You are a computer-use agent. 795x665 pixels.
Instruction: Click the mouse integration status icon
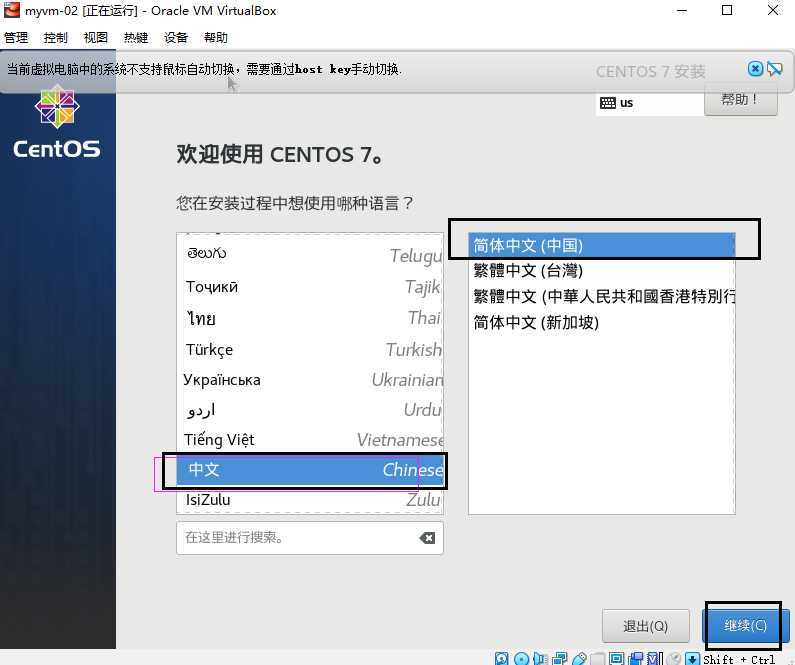point(674,658)
